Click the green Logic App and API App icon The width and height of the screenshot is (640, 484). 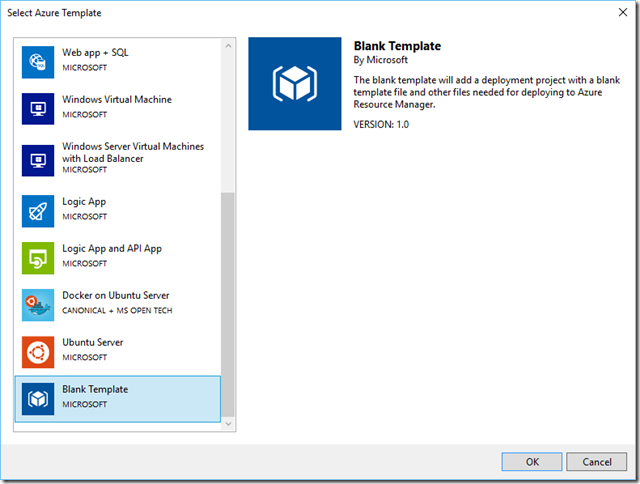pos(38,258)
